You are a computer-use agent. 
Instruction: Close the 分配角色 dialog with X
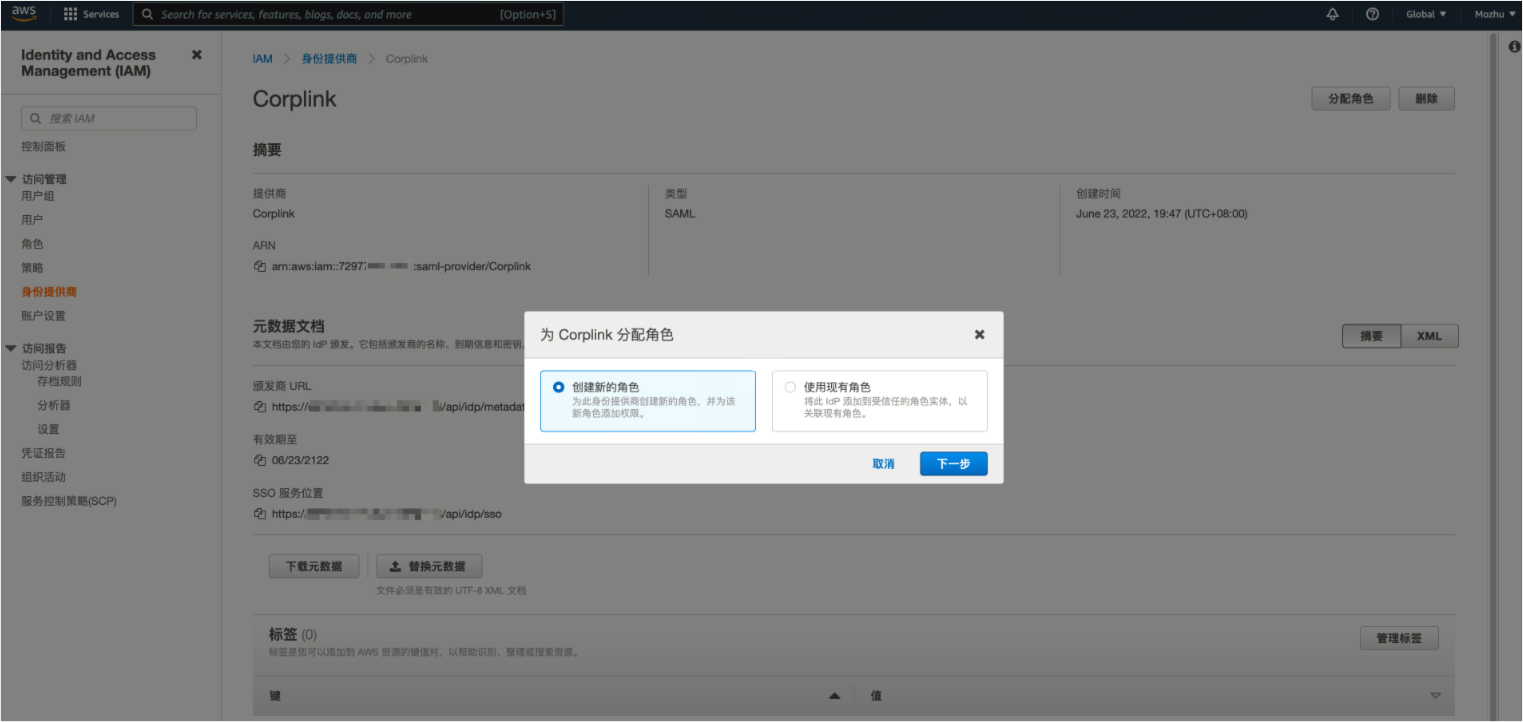point(980,334)
